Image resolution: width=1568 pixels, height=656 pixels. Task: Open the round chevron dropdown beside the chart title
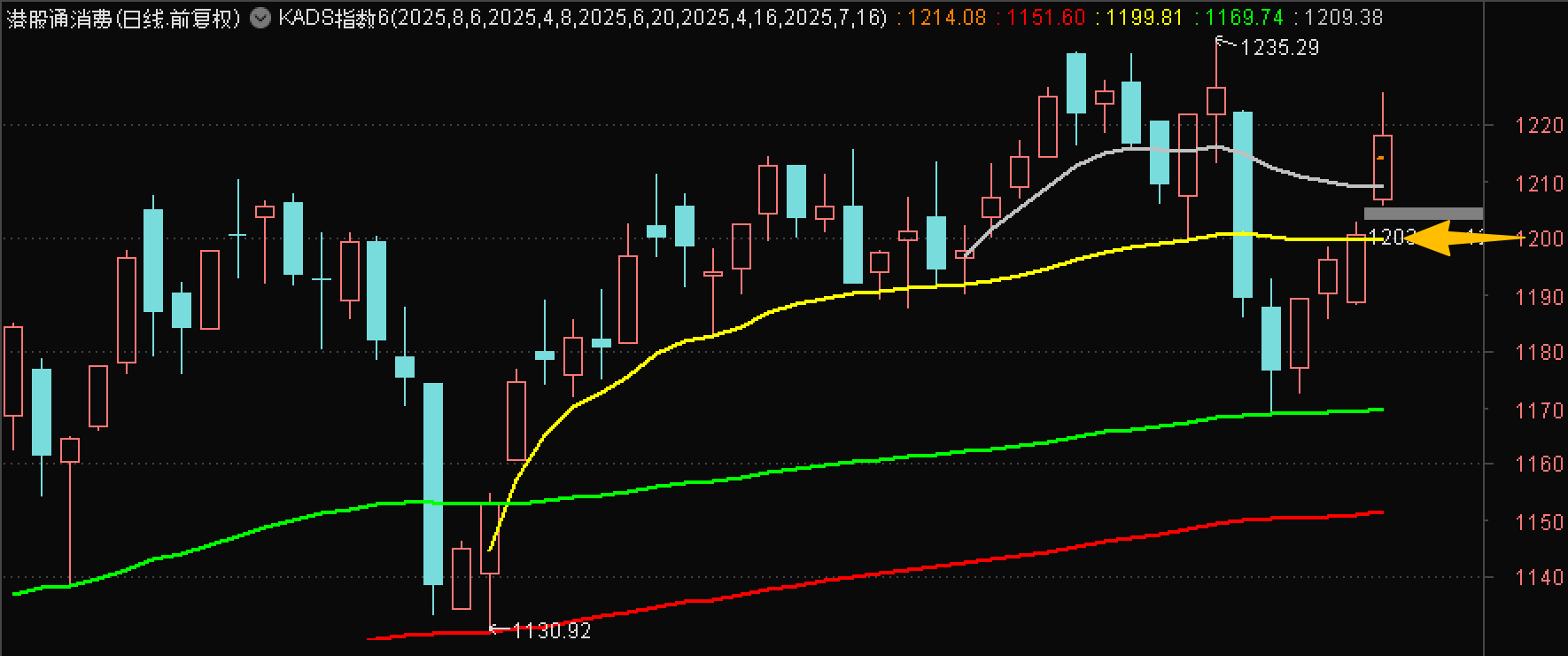coord(260,17)
